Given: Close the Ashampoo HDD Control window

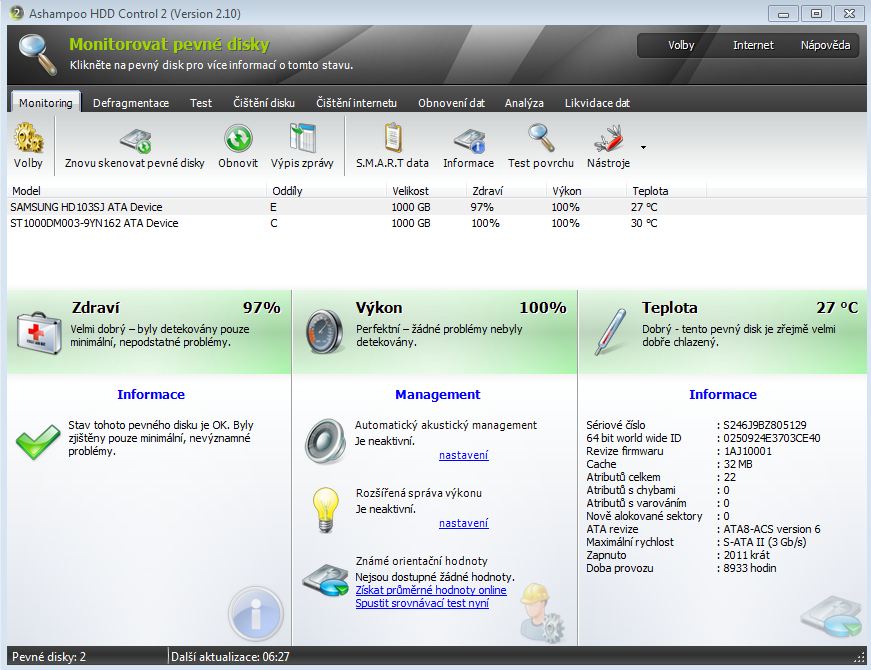Looking at the screenshot, I should [849, 13].
